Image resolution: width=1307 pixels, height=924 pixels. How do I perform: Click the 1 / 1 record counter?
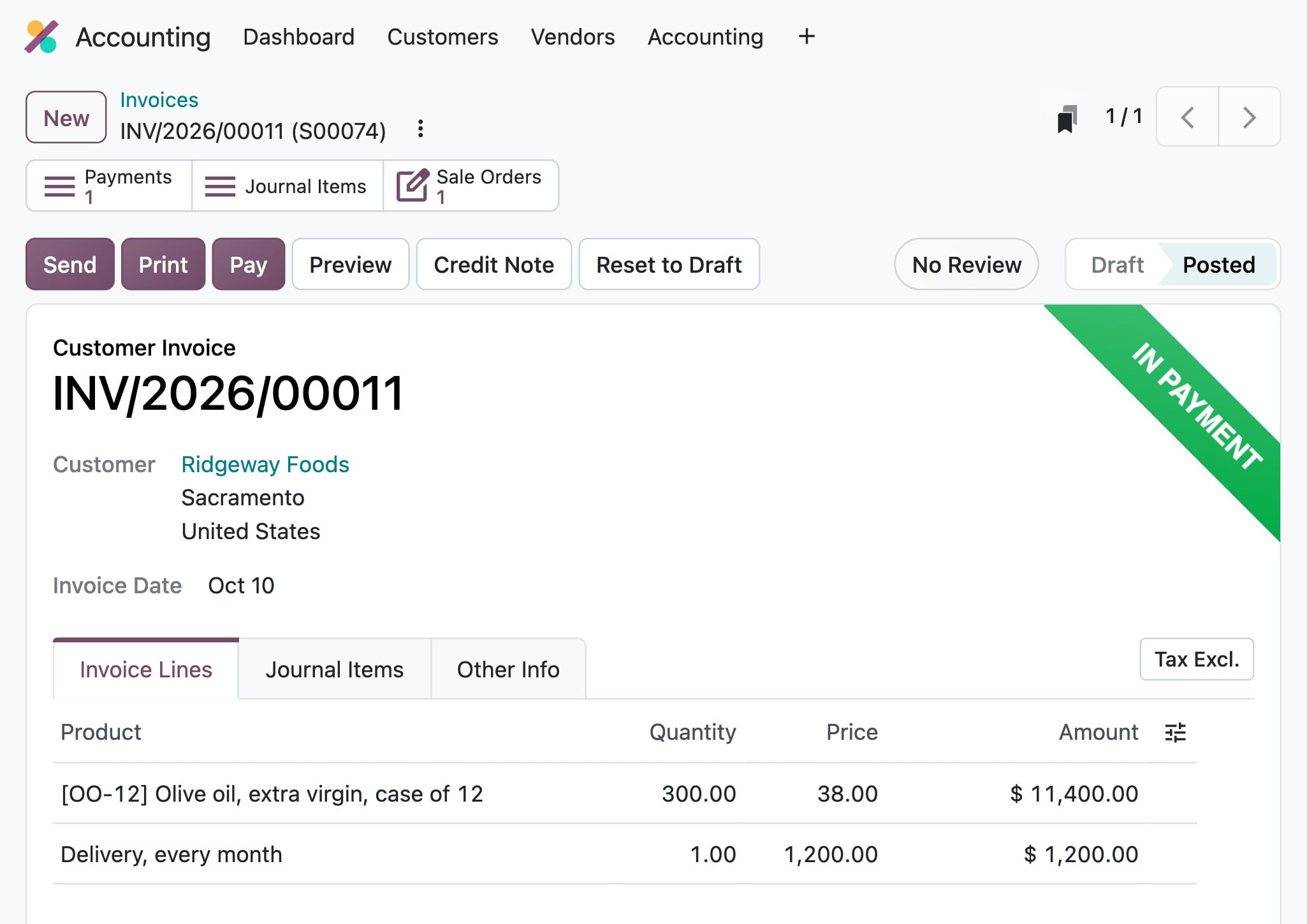pyautogui.click(x=1123, y=117)
